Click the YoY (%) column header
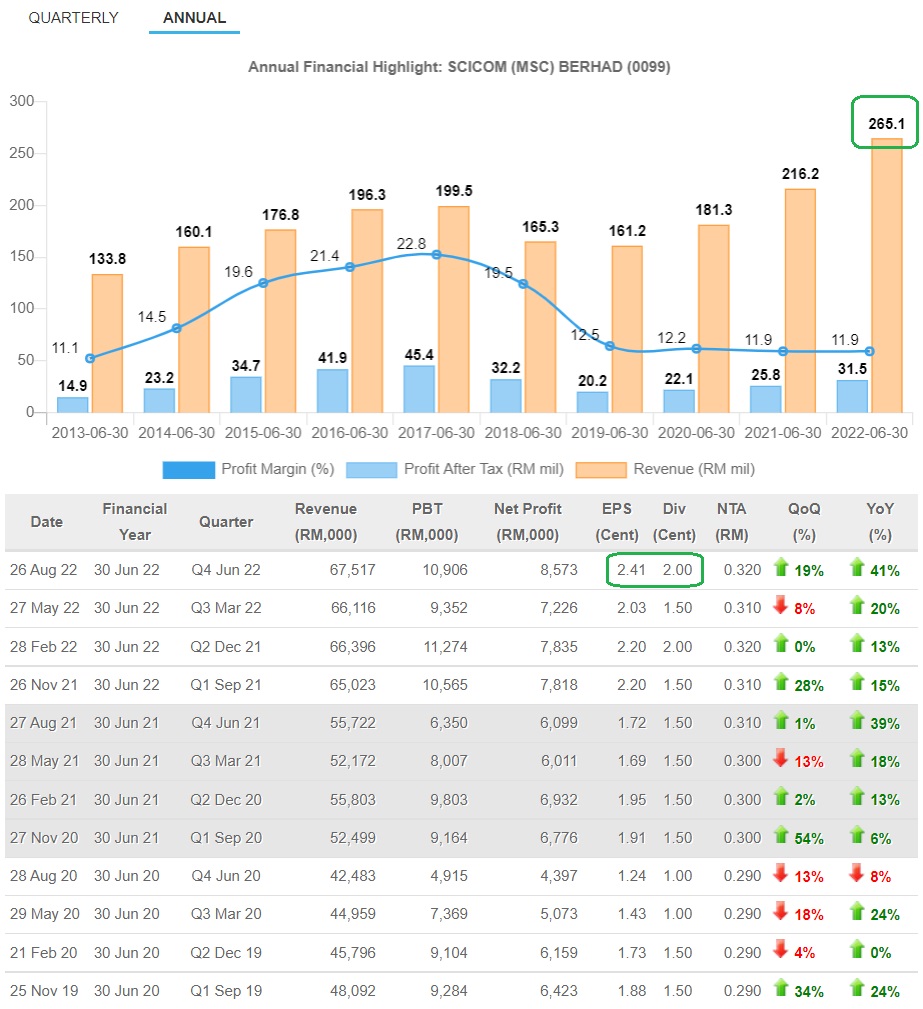 (x=880, y=522)
